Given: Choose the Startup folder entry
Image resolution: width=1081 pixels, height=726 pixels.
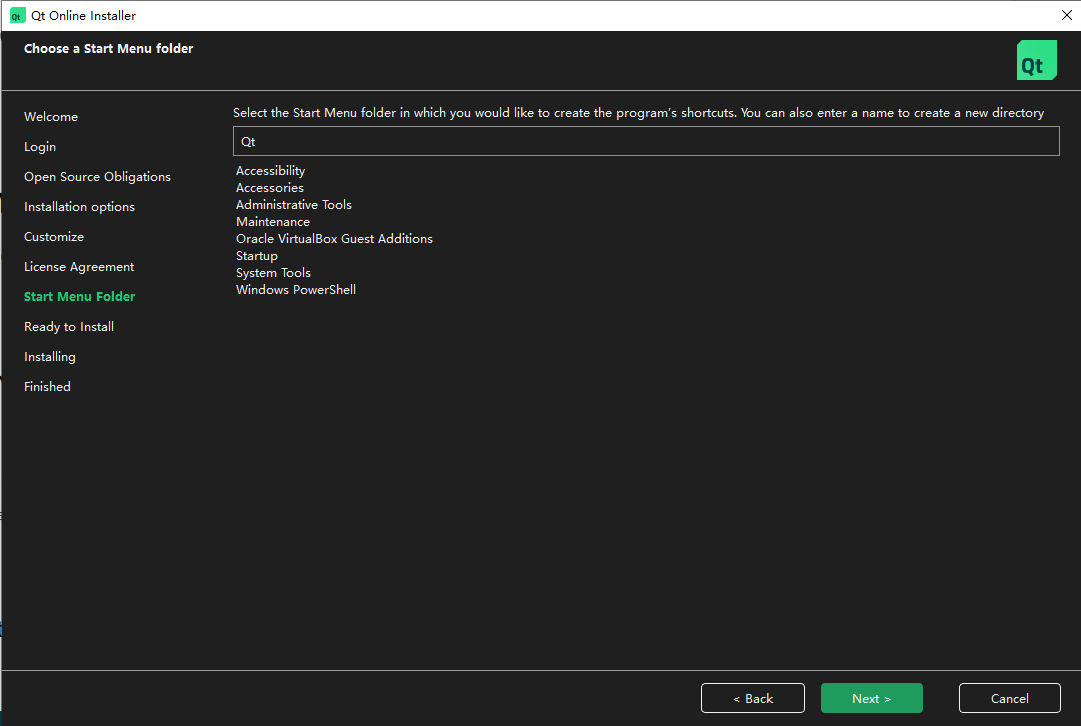Looking at the screenshot, I should 257,256.
